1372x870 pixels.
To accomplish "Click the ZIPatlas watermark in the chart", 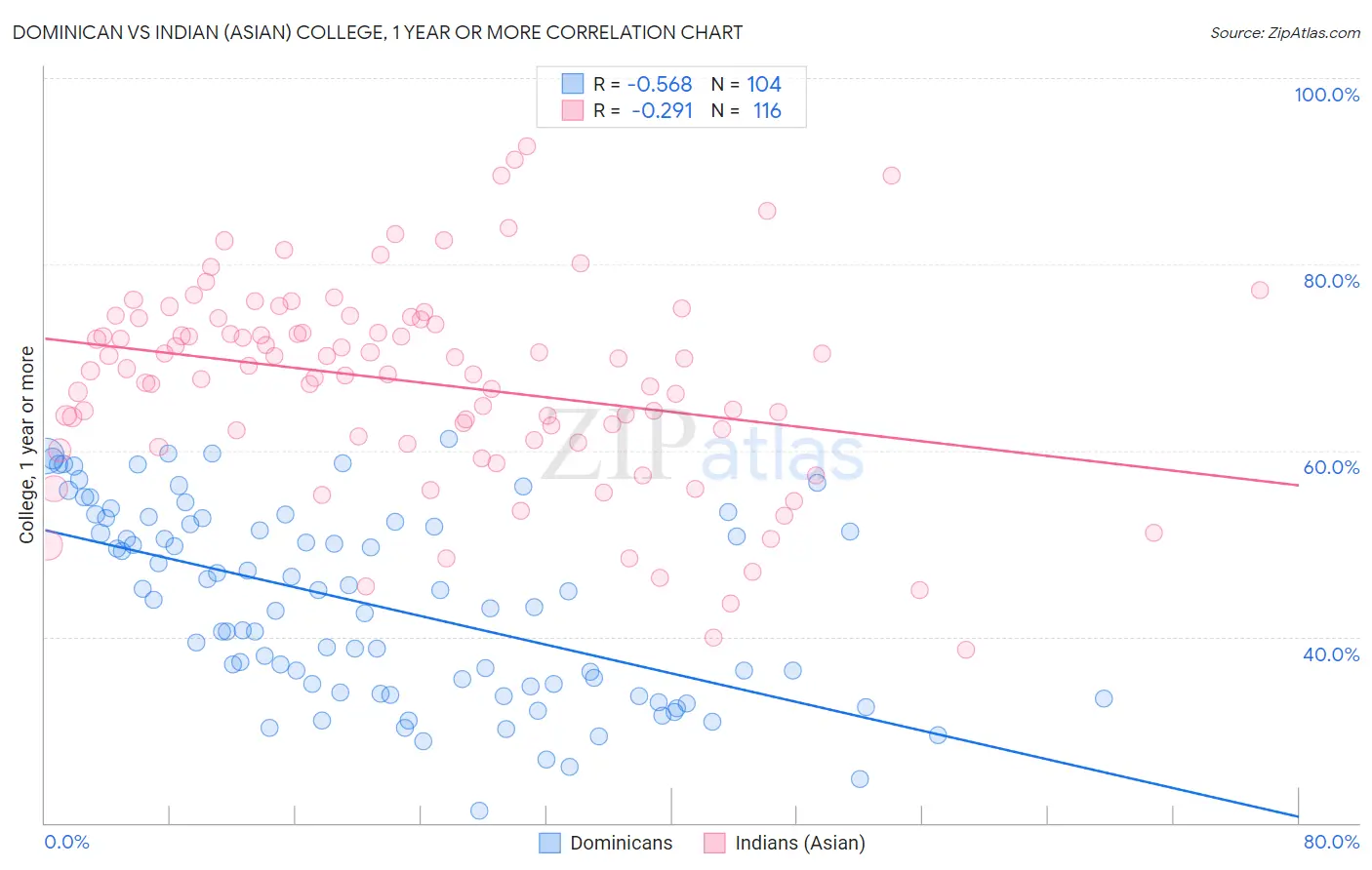I will tap(703, 447).
